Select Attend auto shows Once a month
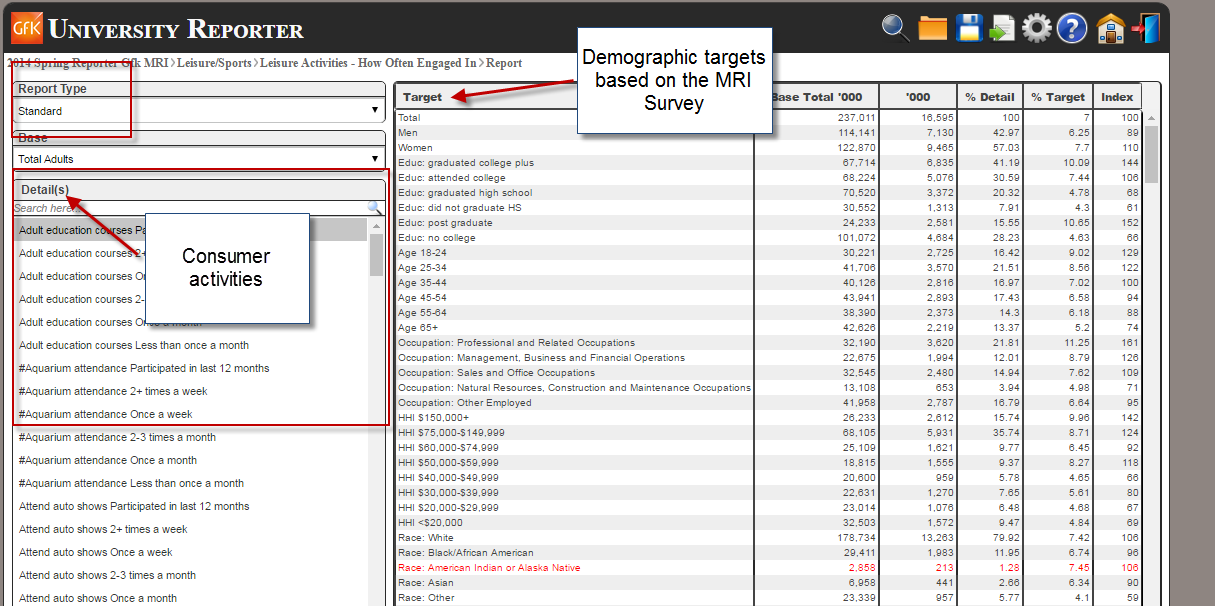Image resolution: width=1215 pixels, height=606 pixels. 190,598
